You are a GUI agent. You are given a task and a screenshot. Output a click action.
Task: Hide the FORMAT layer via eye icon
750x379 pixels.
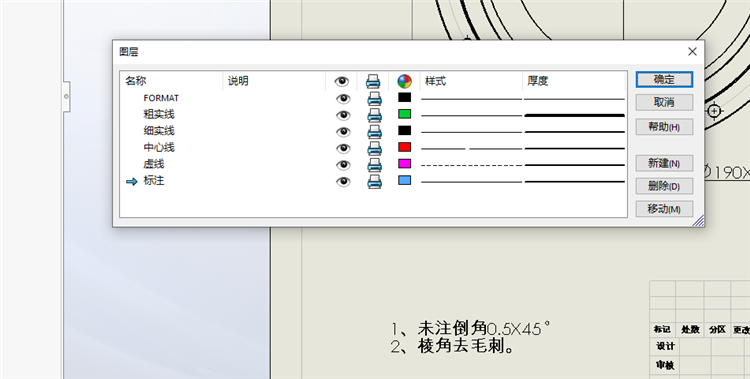pyautogui.click(x=343, y=99)
